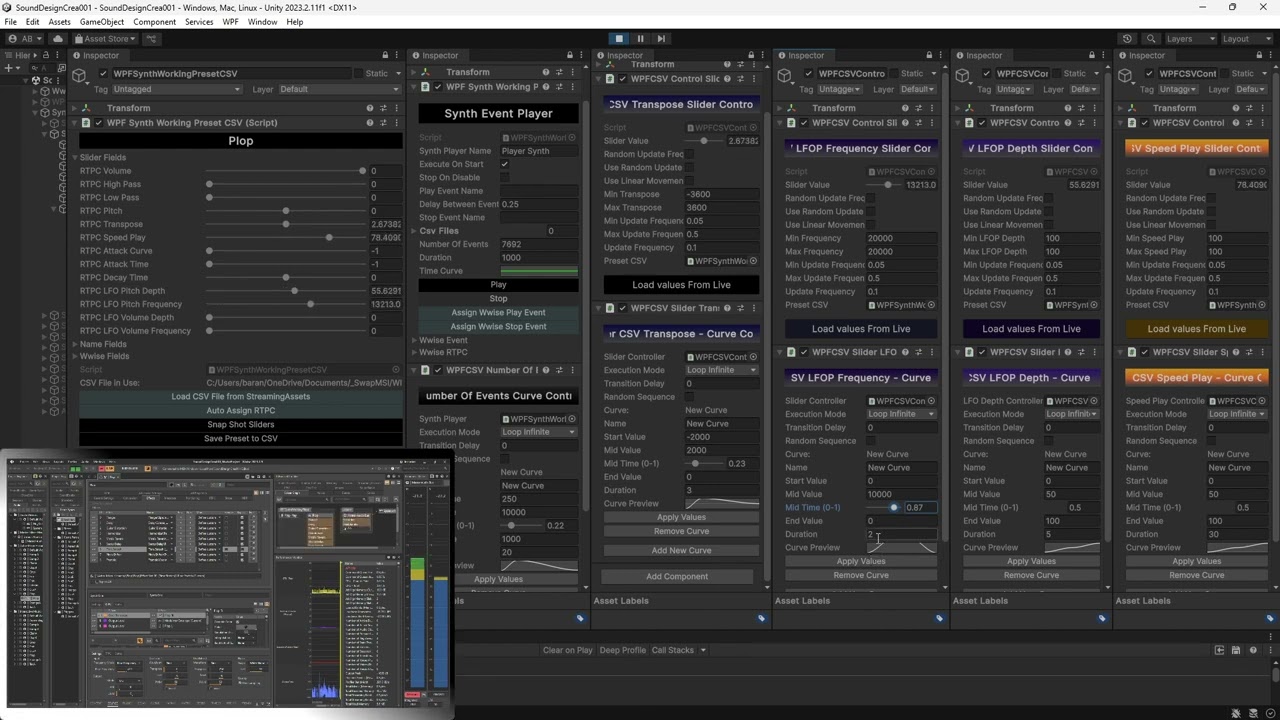Open the Component menu
Screen dimensions: 1280x720
pos(154,21)
